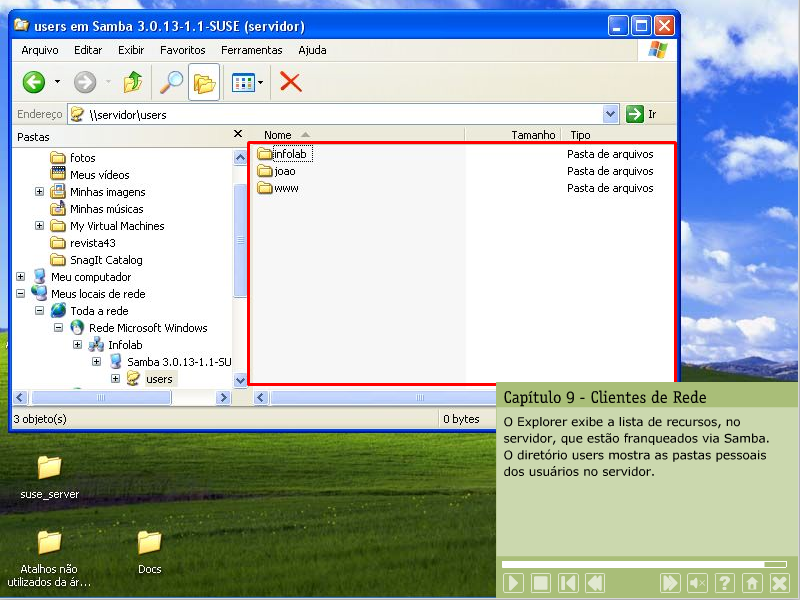Open the Favoritos menu
The height and width of the screenshot is (600, 800).
click(182, 50)
